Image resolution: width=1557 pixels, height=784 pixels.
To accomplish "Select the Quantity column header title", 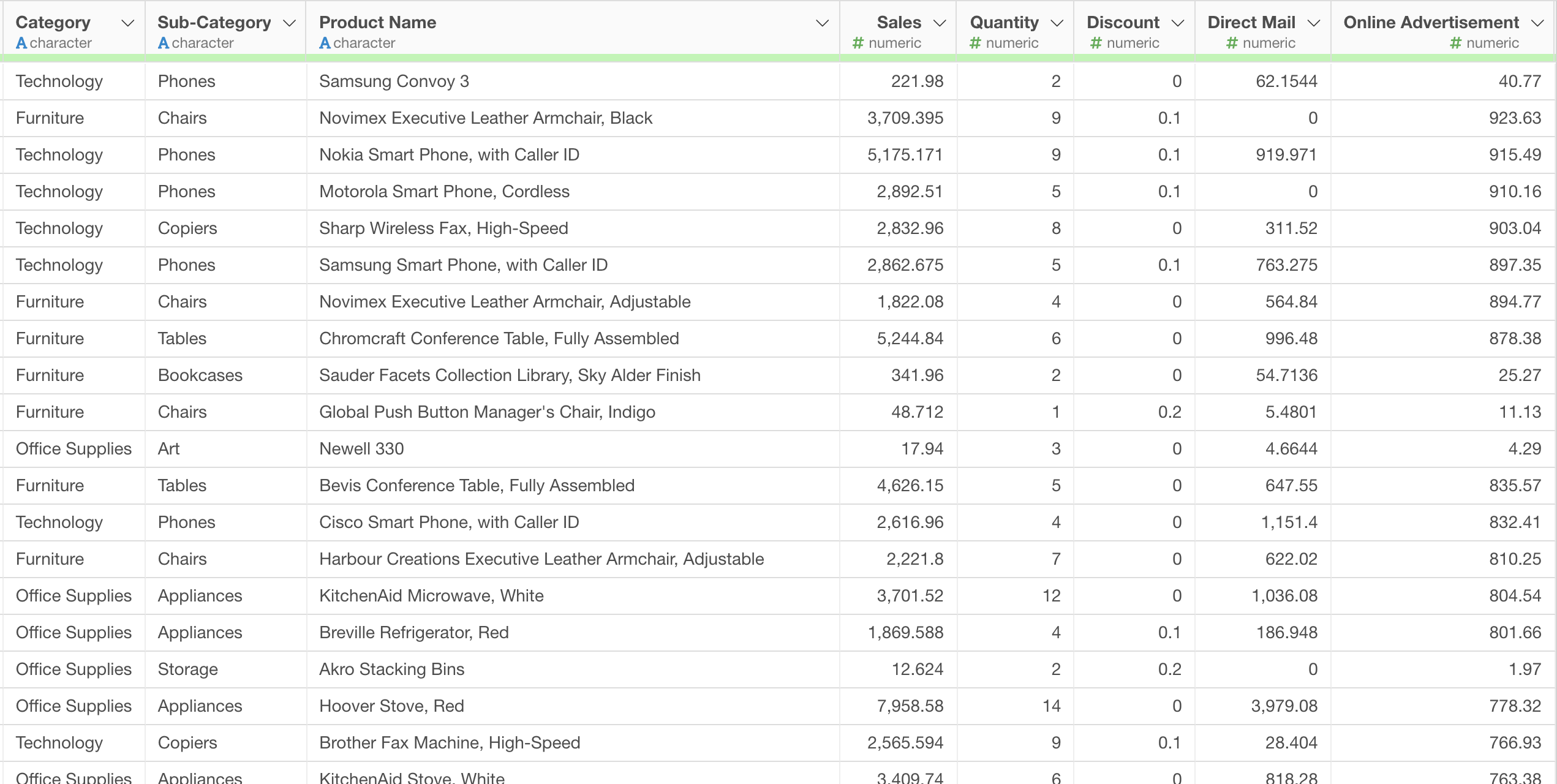I will (x=1005, y=23).
